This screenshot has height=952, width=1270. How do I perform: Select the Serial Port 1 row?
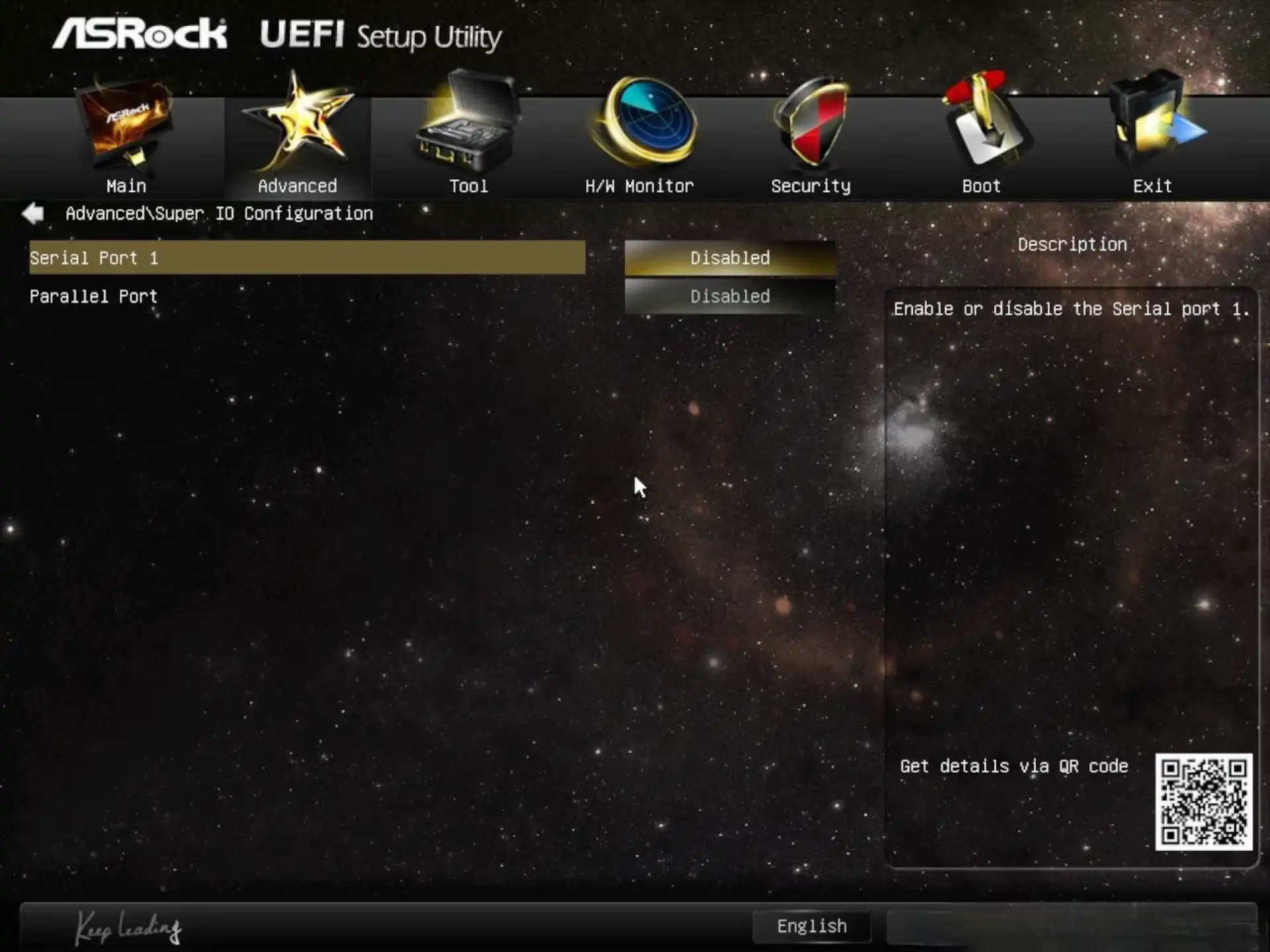[x=307, y=258]
